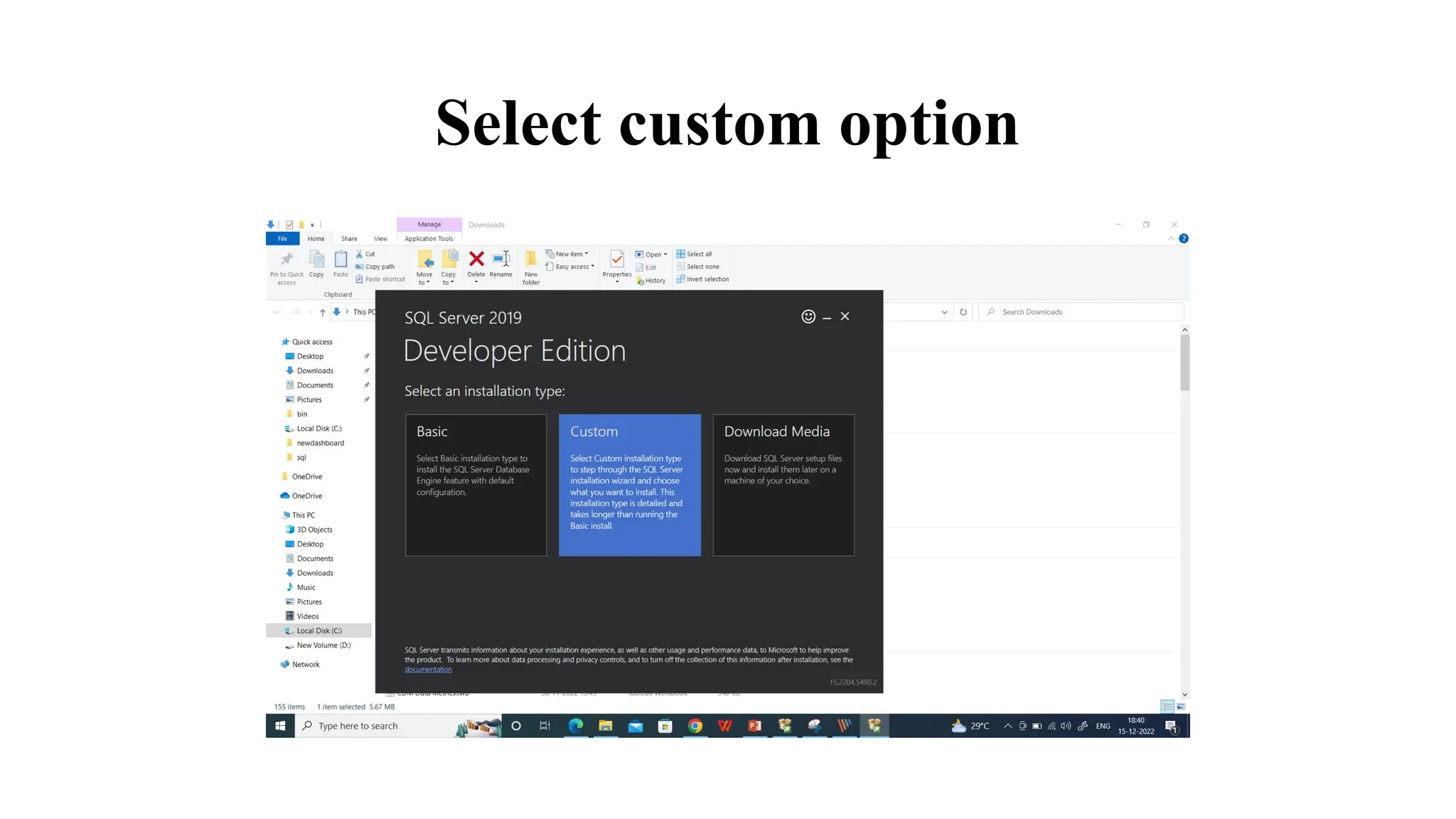The image size is (1456, 819).
Task: Click Invert selection in ribbon
Action: [x=702, y=279]
